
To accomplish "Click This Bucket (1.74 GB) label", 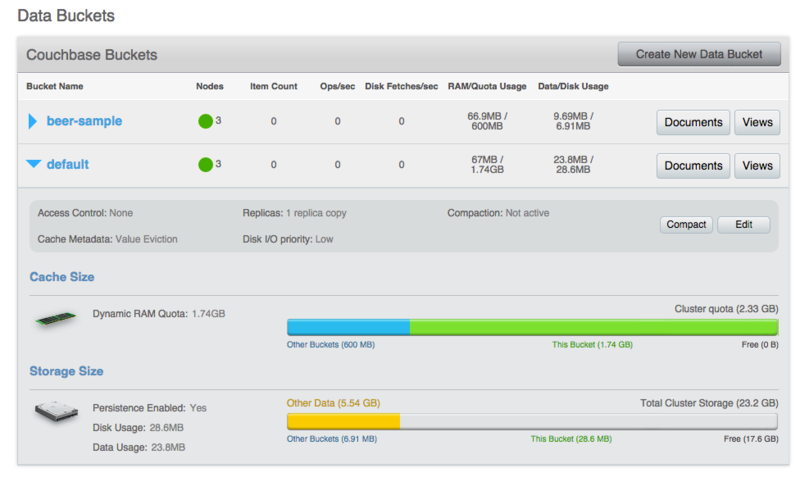I will pos(592,345).
